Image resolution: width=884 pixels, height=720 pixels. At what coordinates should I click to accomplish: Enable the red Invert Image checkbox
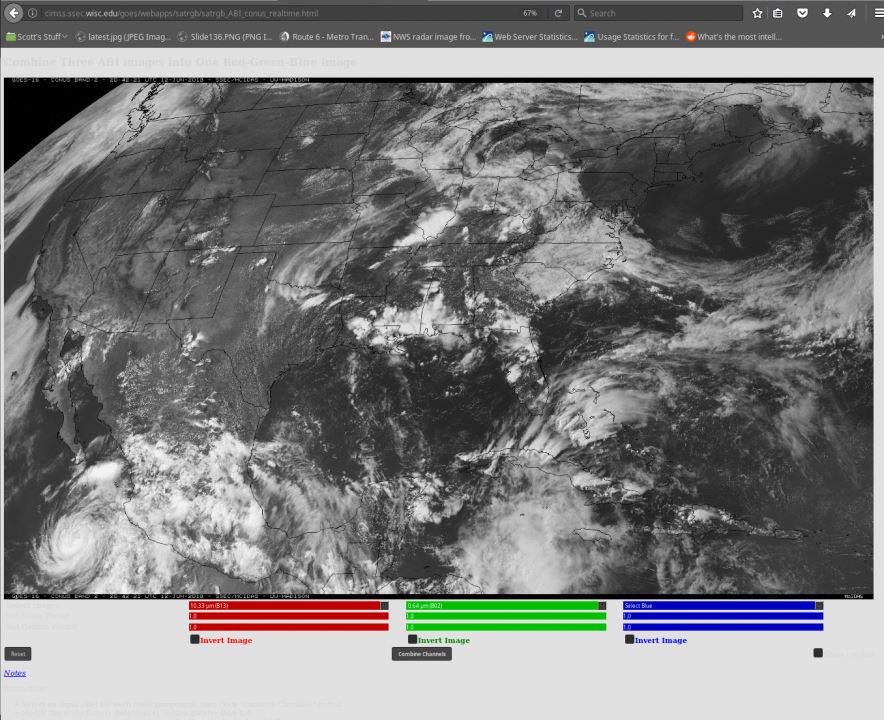(195, 639)
